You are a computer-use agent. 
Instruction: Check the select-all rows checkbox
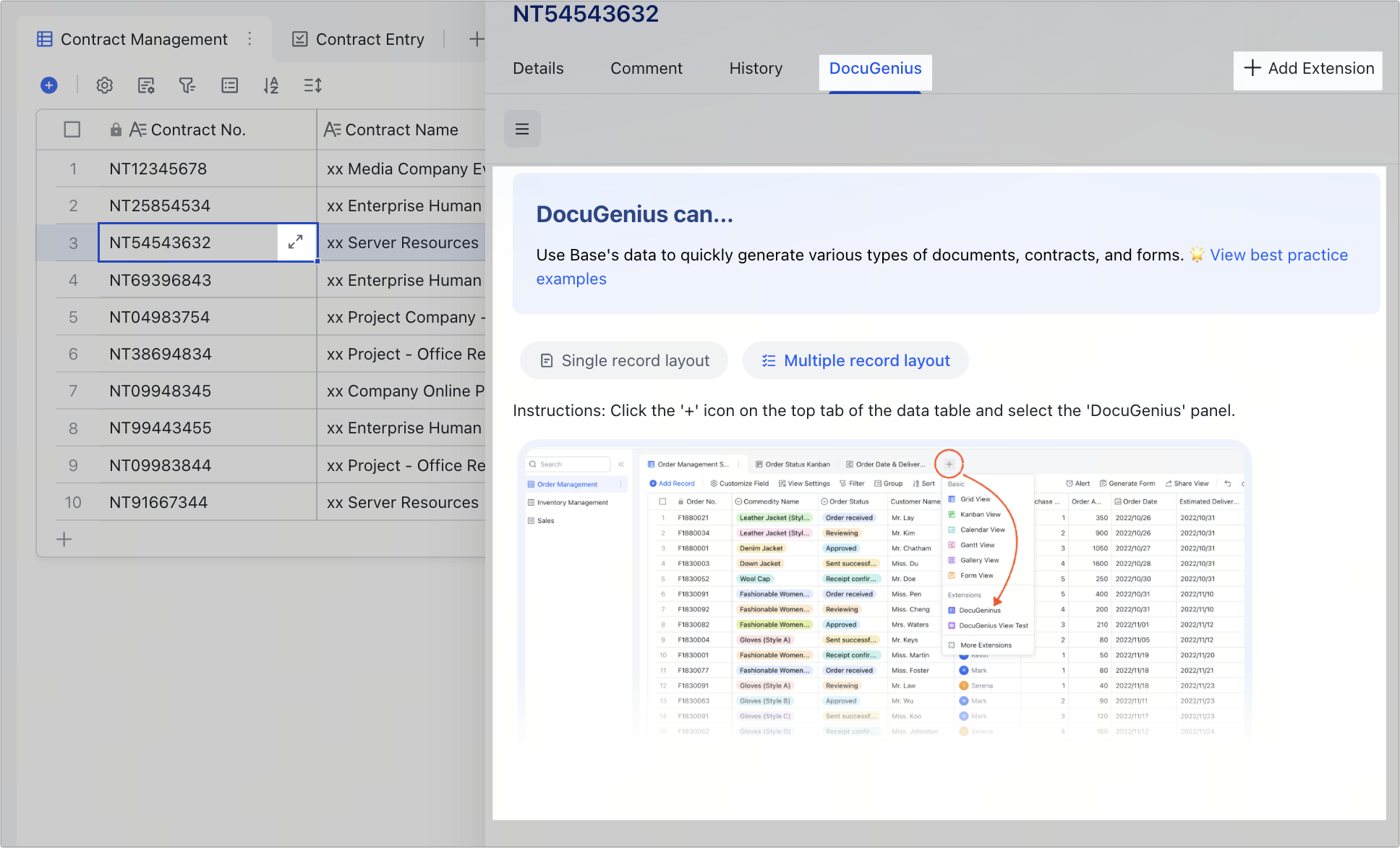72,130
